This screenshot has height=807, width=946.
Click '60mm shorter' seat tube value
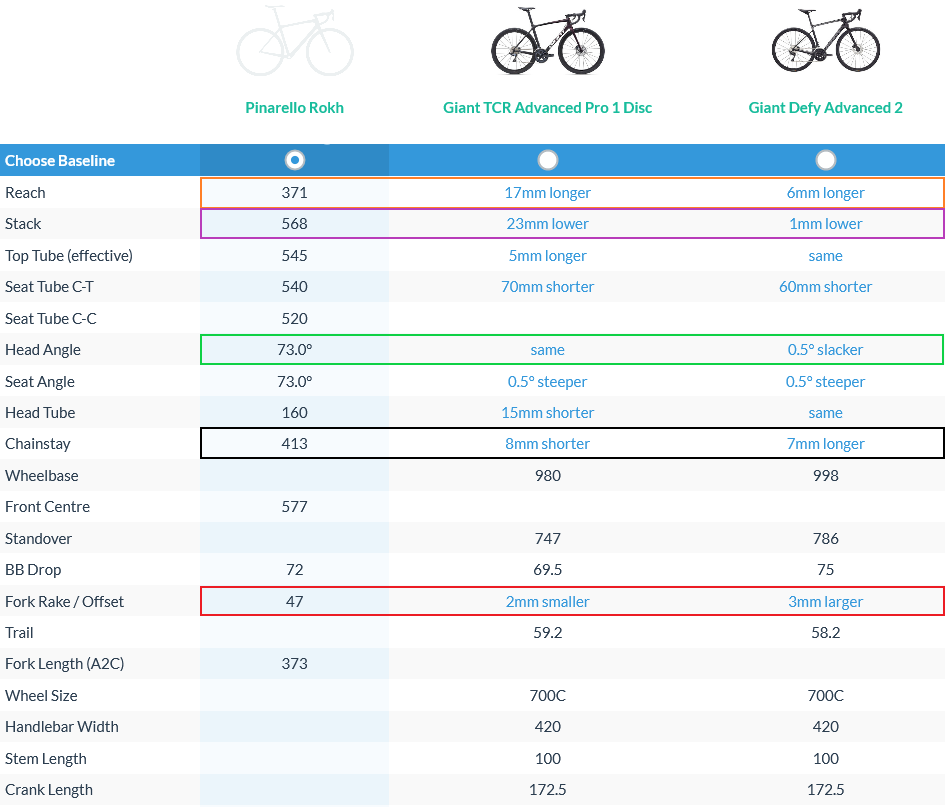tap(825, 286)
